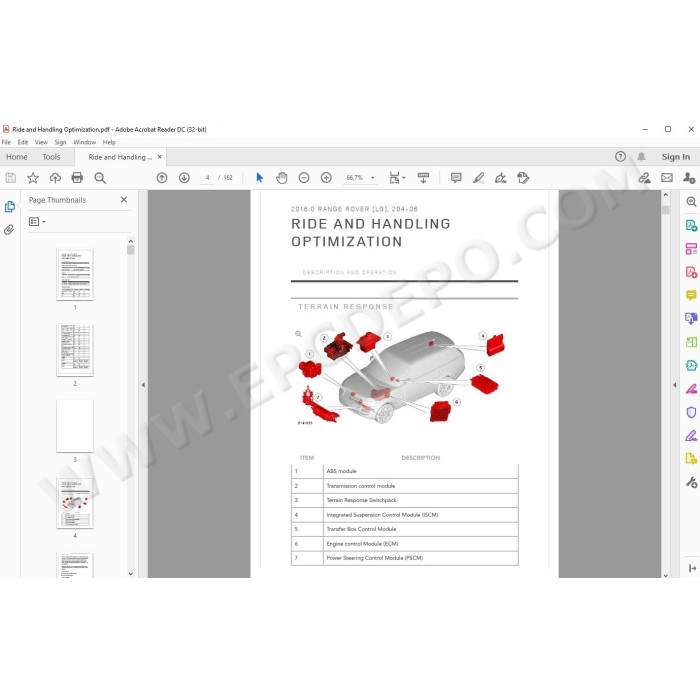The image size is (700, 700).
Task: Select the highlight text pen tool
Action: [479, 178]
